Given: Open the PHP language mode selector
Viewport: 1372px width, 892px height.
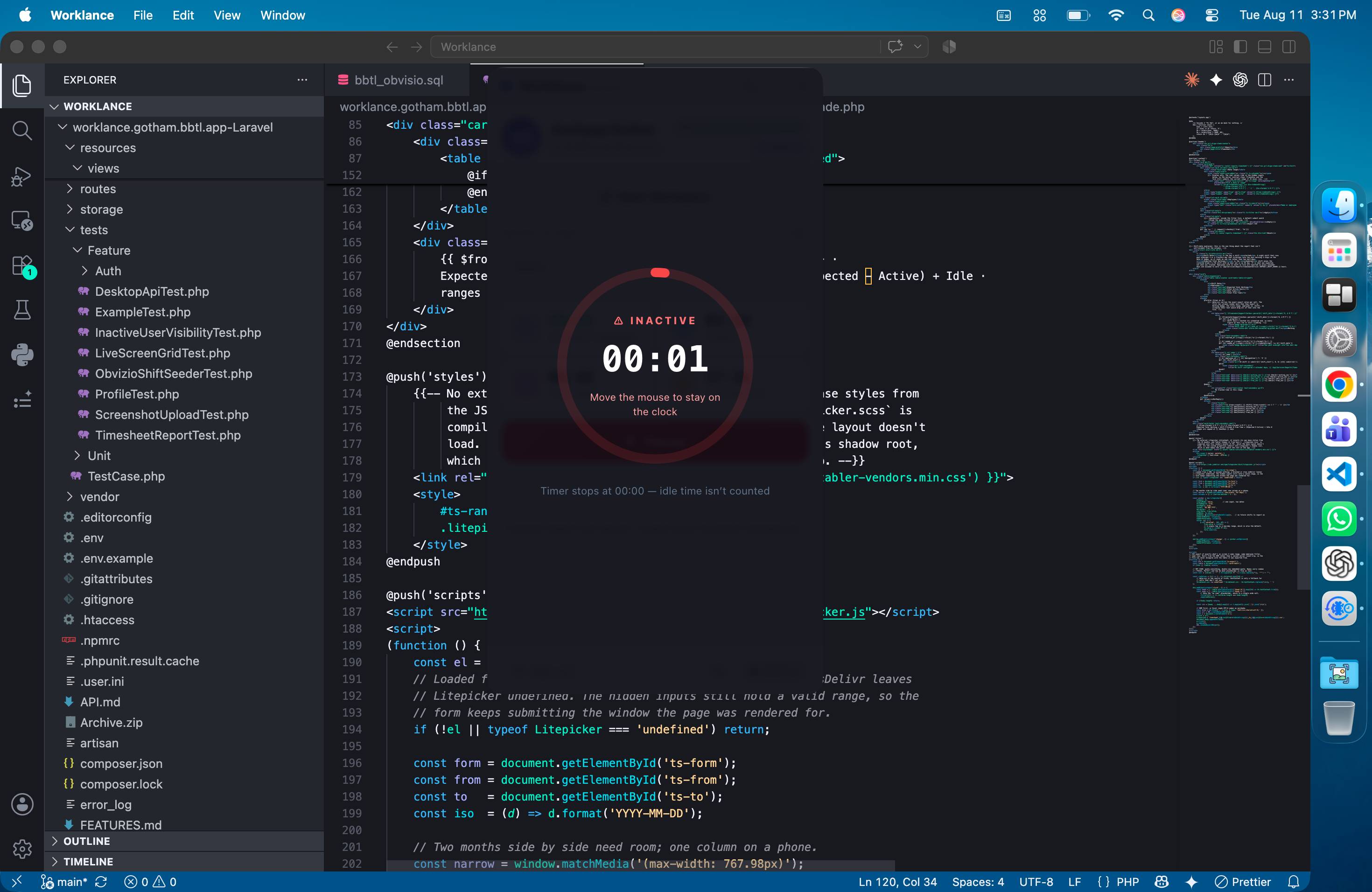Looking at the screenshot, I should pos(1127,882).
